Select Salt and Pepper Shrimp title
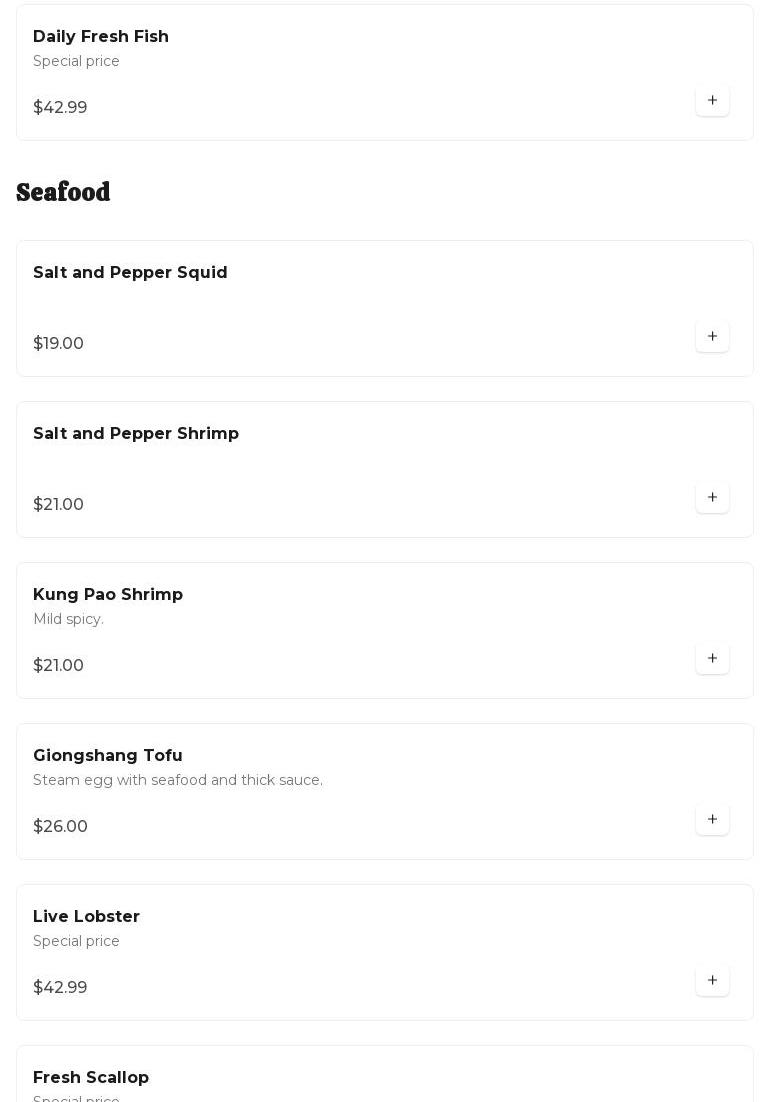Screen dimensions: 770x1102 136,434
